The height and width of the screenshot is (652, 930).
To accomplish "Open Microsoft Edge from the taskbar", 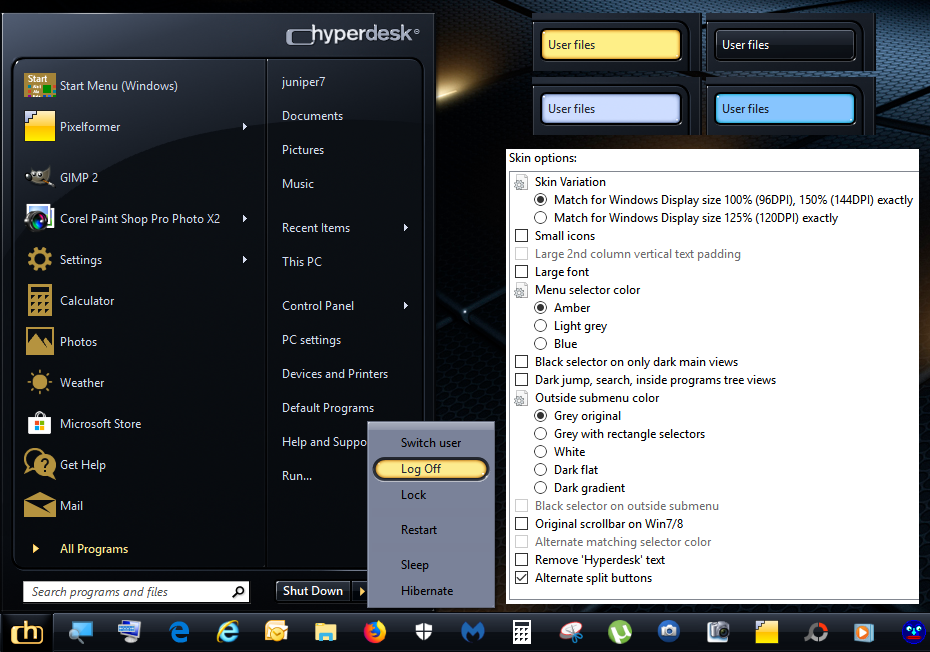I will click(x=179, y=632).
